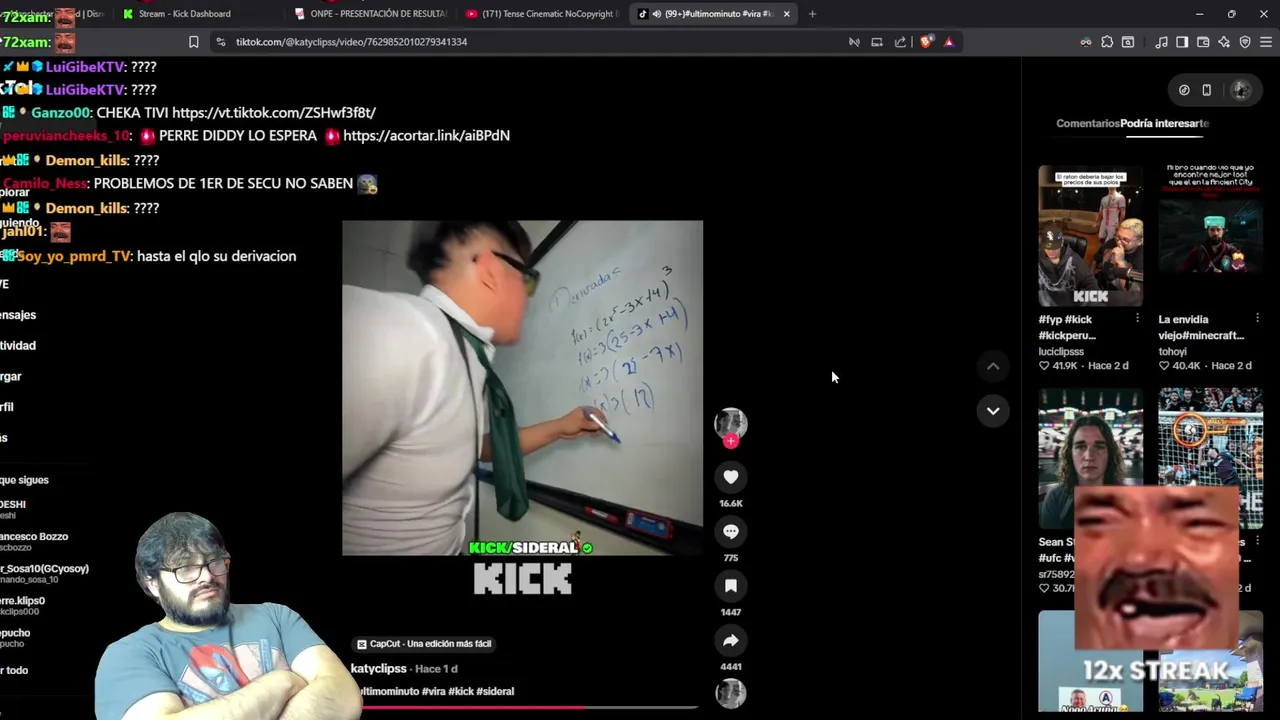The width and height of the screenshot is (1280, 720).
Task: Bookmark page in browser address bar
Action: (x=193, y=42)
